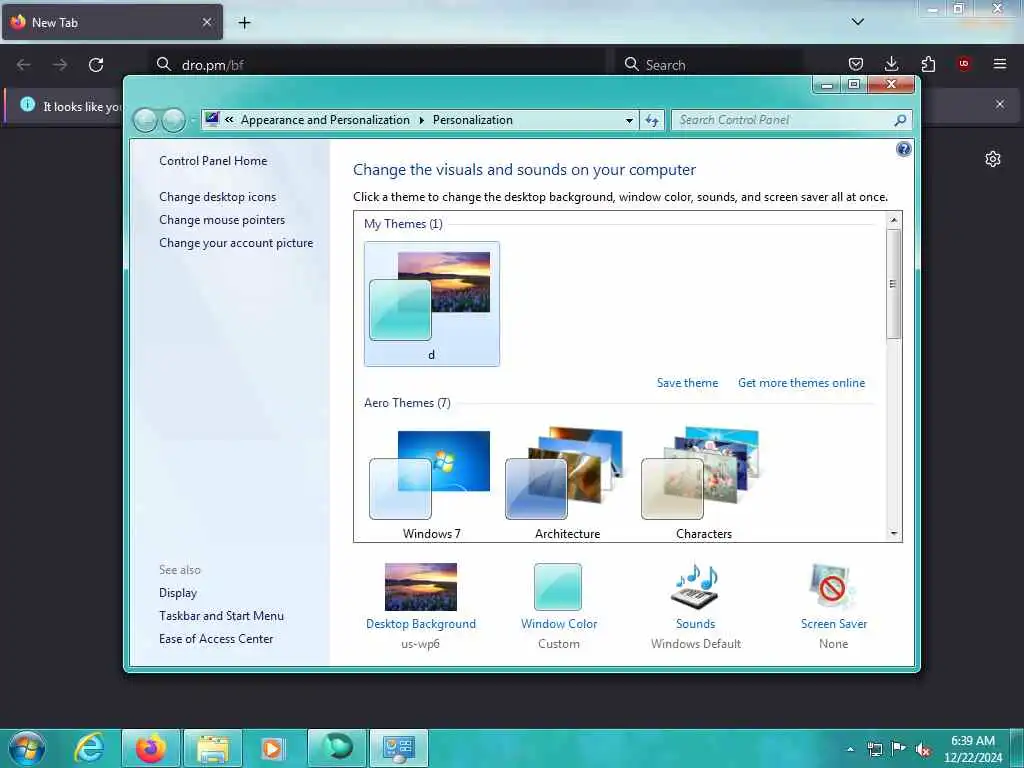Open the Help question mark icon

pyautogui.click(x=903, y=150)
